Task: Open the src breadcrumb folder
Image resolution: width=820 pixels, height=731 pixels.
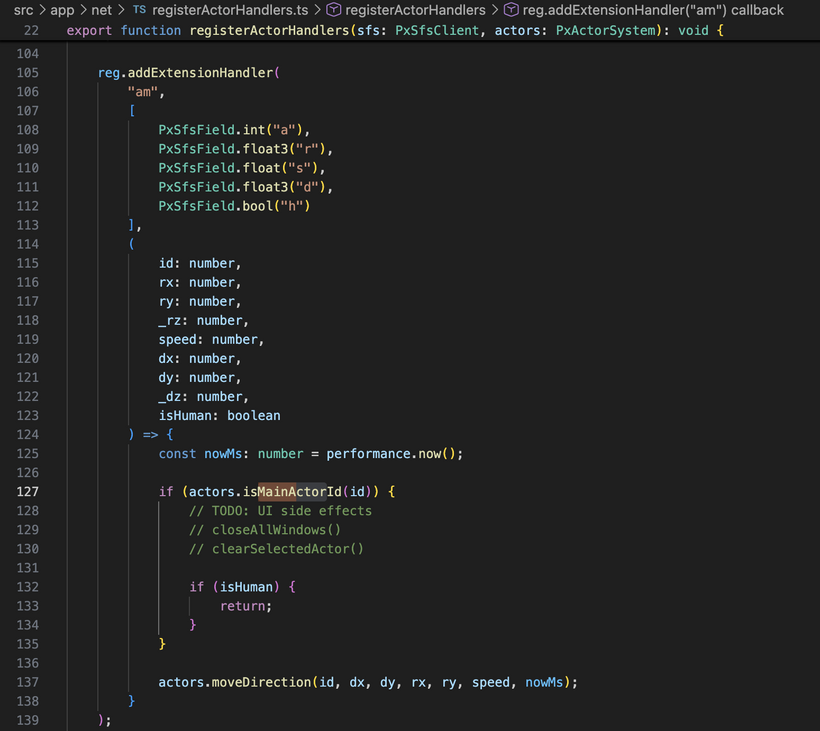Action: (23, 10)
